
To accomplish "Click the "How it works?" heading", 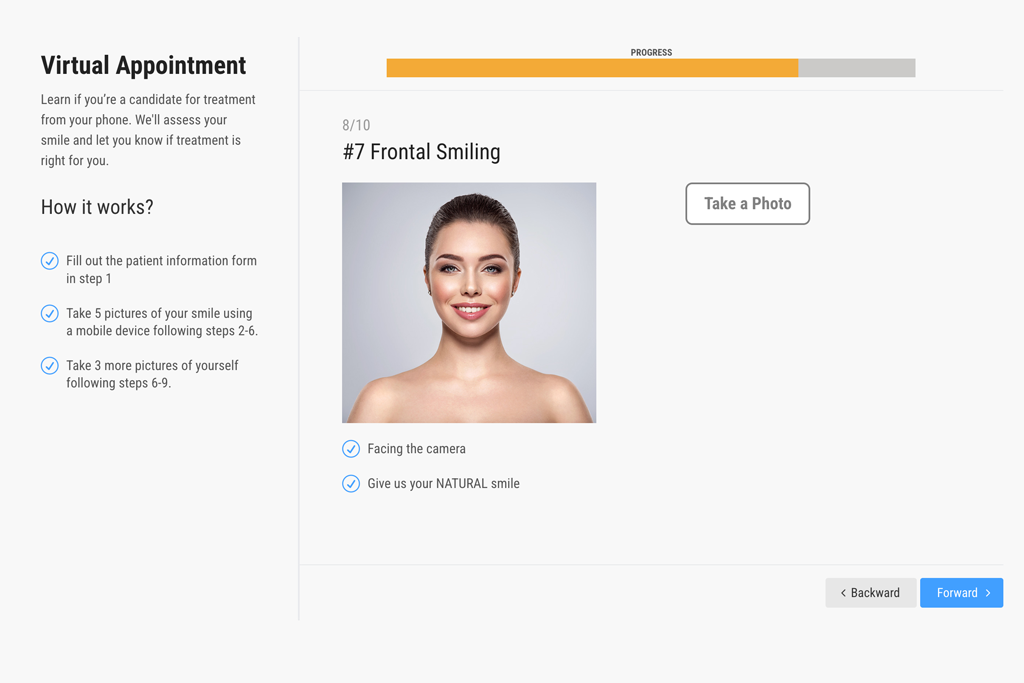I will pos(97,208).
